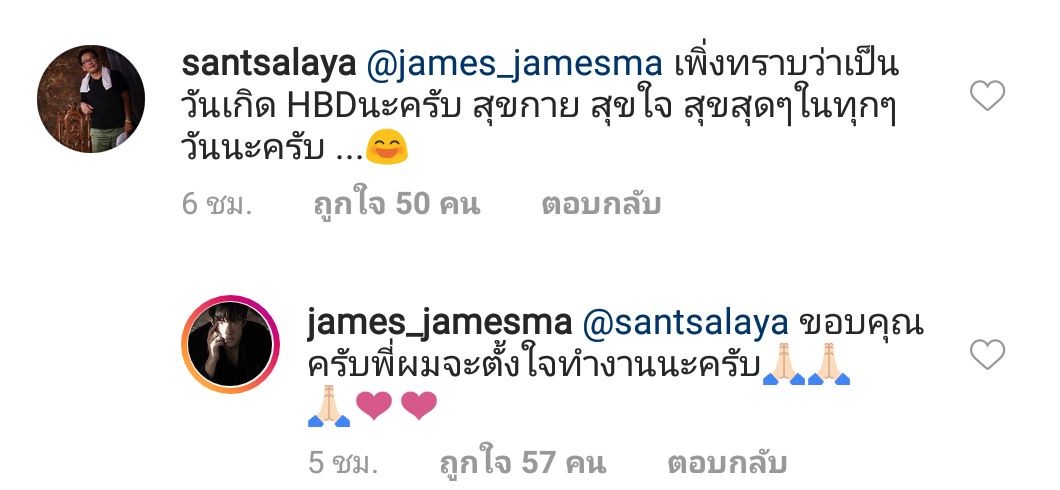View james_jamesma's story from ringed avatar
The image size is (1060, 490).
[231, 344]
